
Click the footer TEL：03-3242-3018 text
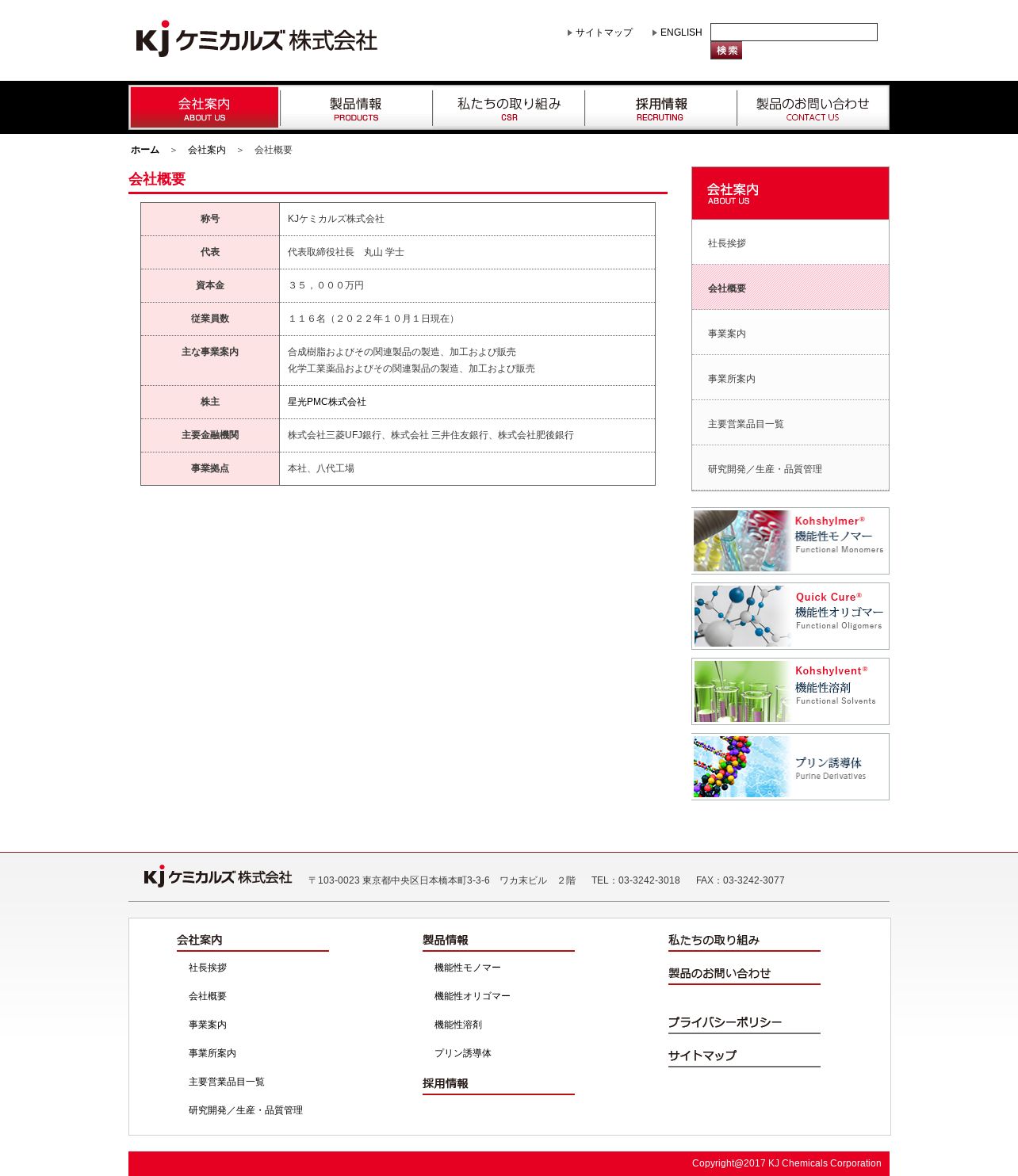tap(636, 880)
